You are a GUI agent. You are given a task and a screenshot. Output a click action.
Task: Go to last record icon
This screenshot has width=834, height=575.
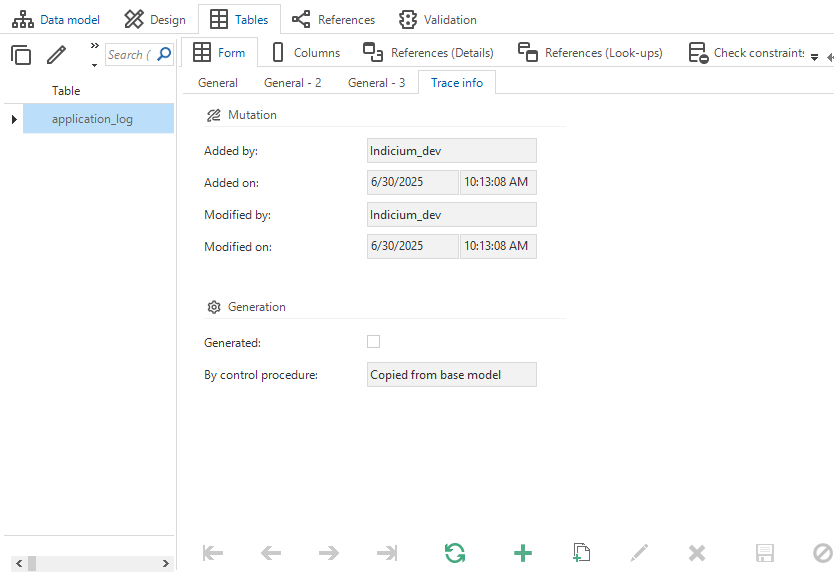click(x=387, y=553)
